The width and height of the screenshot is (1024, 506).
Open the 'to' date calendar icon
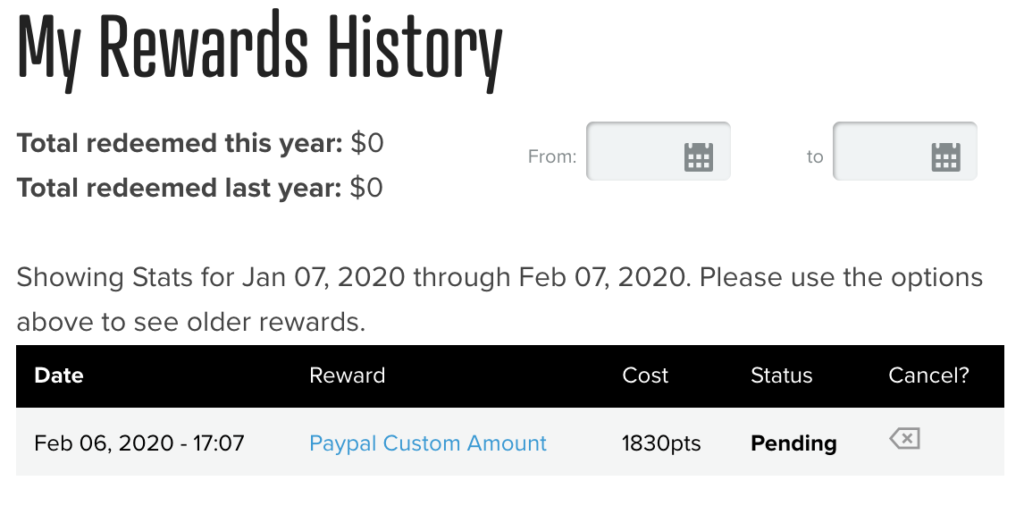pyautogui.click(x=946, y=157)
